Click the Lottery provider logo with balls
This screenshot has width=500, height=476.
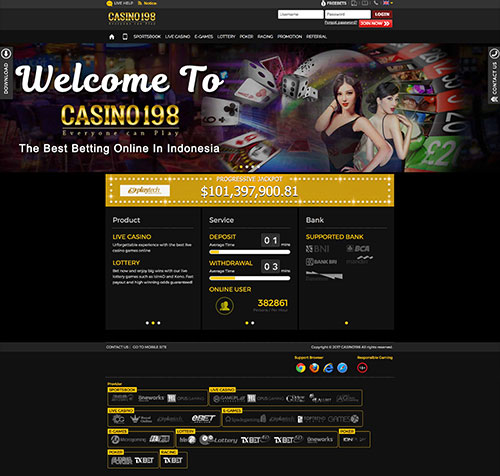pyautogui.click(x=218, y=440)
